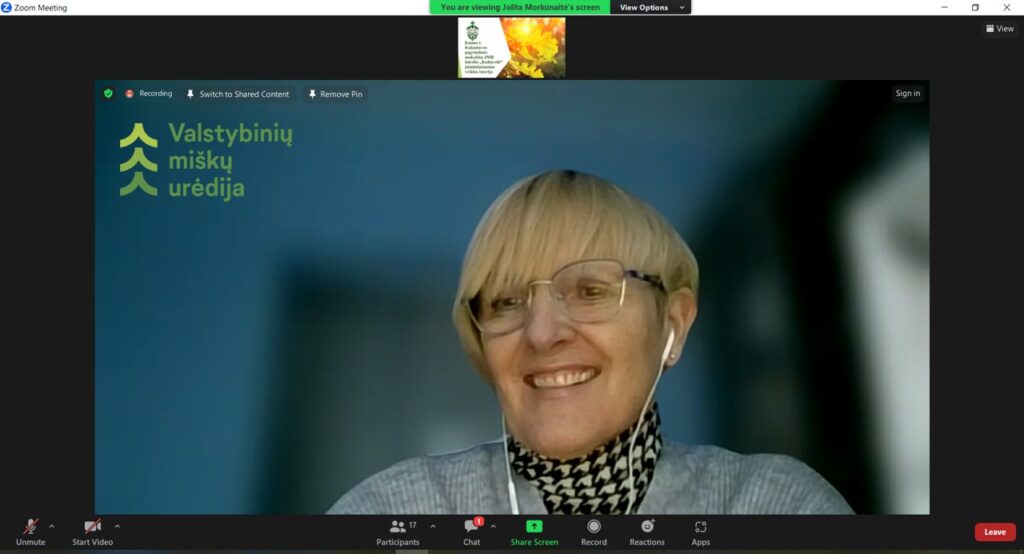Expand video options arrow beside Start Video
Screen dimensions: 1024x554
click(117, 526)
